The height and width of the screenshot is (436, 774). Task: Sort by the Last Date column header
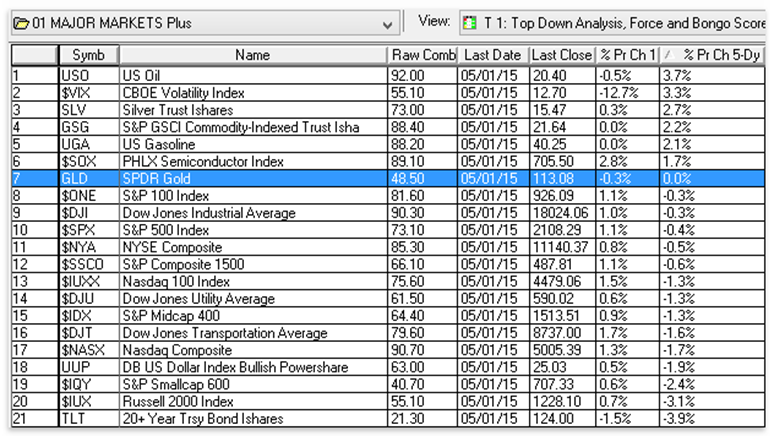[x=493, y=55]
